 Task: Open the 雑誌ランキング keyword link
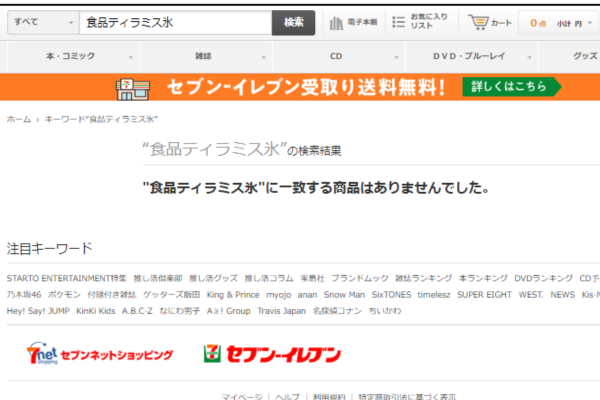(424, 278)
